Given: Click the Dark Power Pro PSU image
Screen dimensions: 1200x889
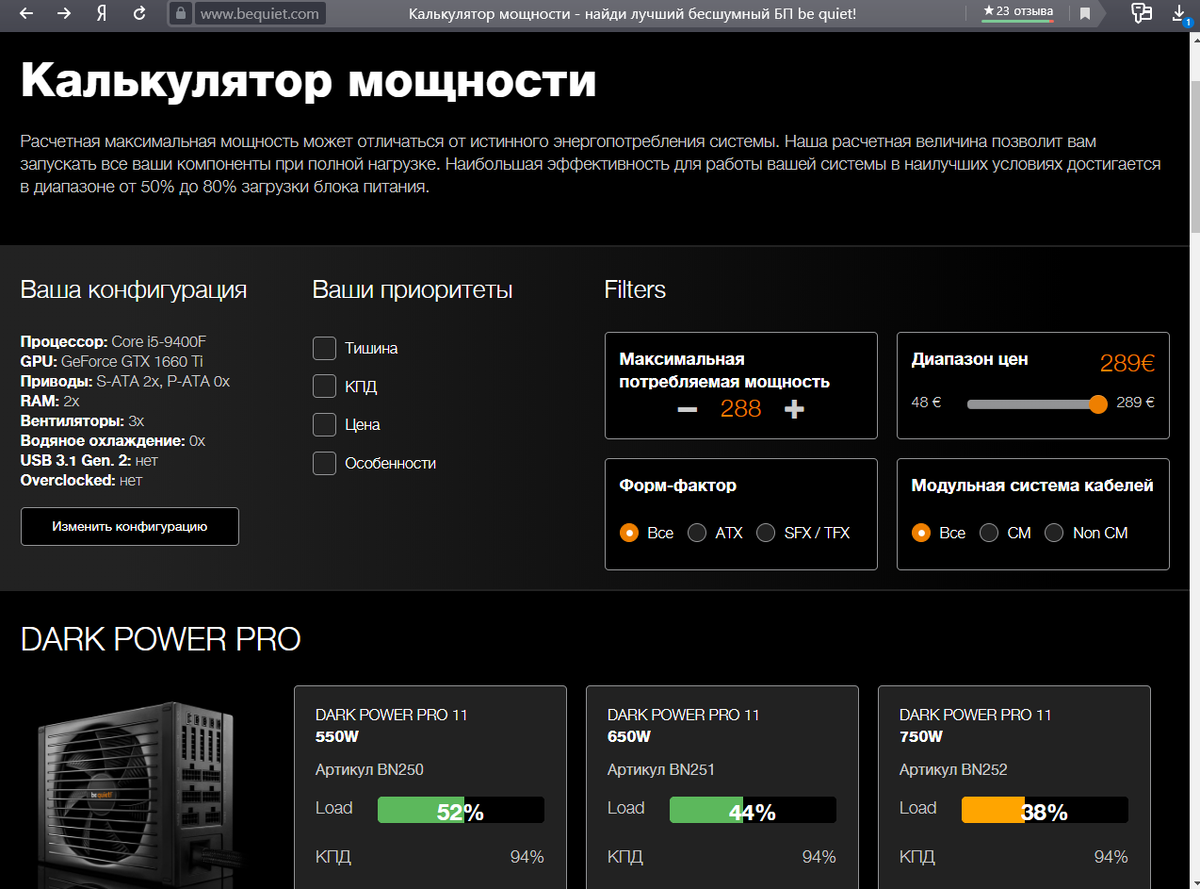Looking at the screenshot, I should (140, 792).
